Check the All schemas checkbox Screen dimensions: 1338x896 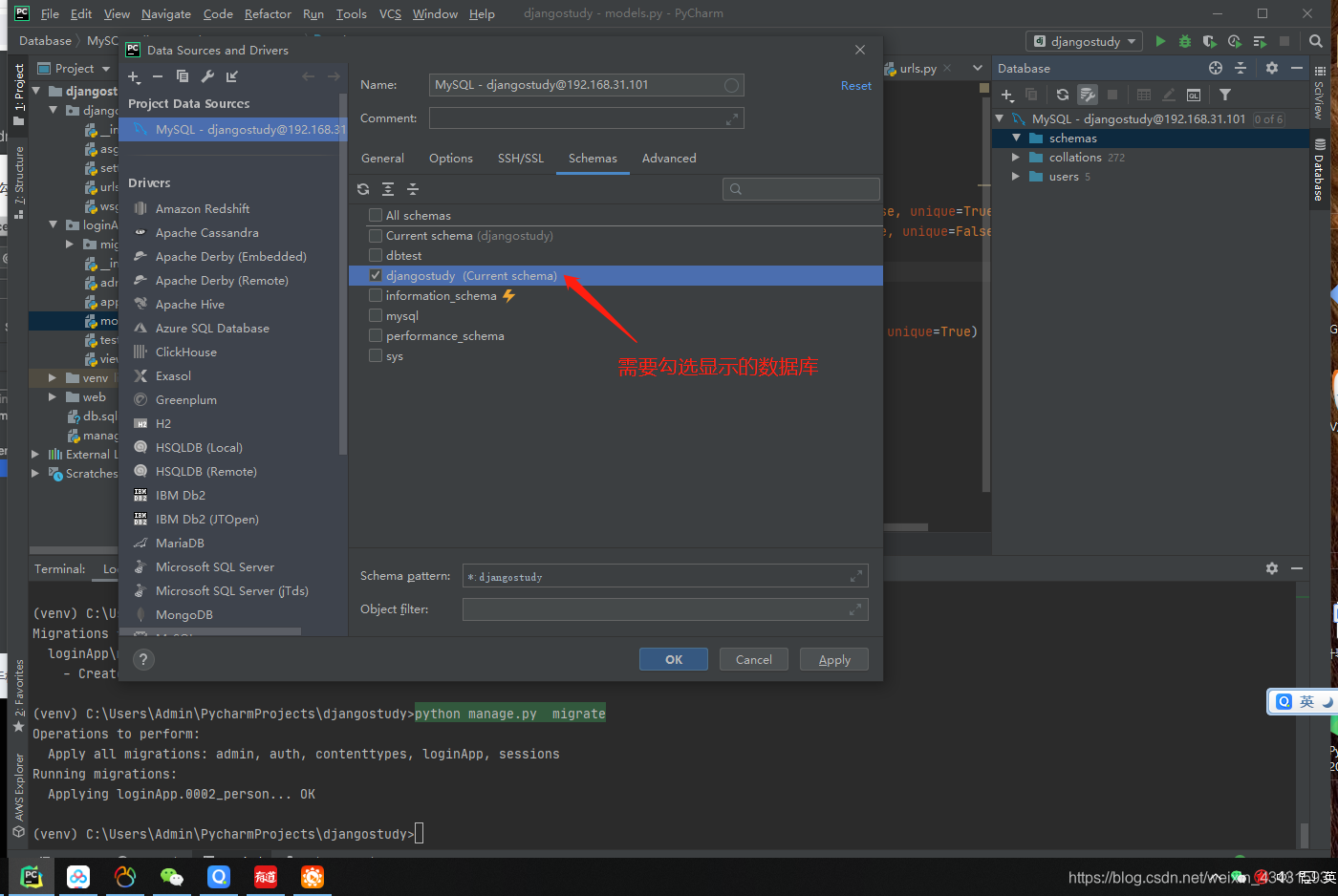376,215
